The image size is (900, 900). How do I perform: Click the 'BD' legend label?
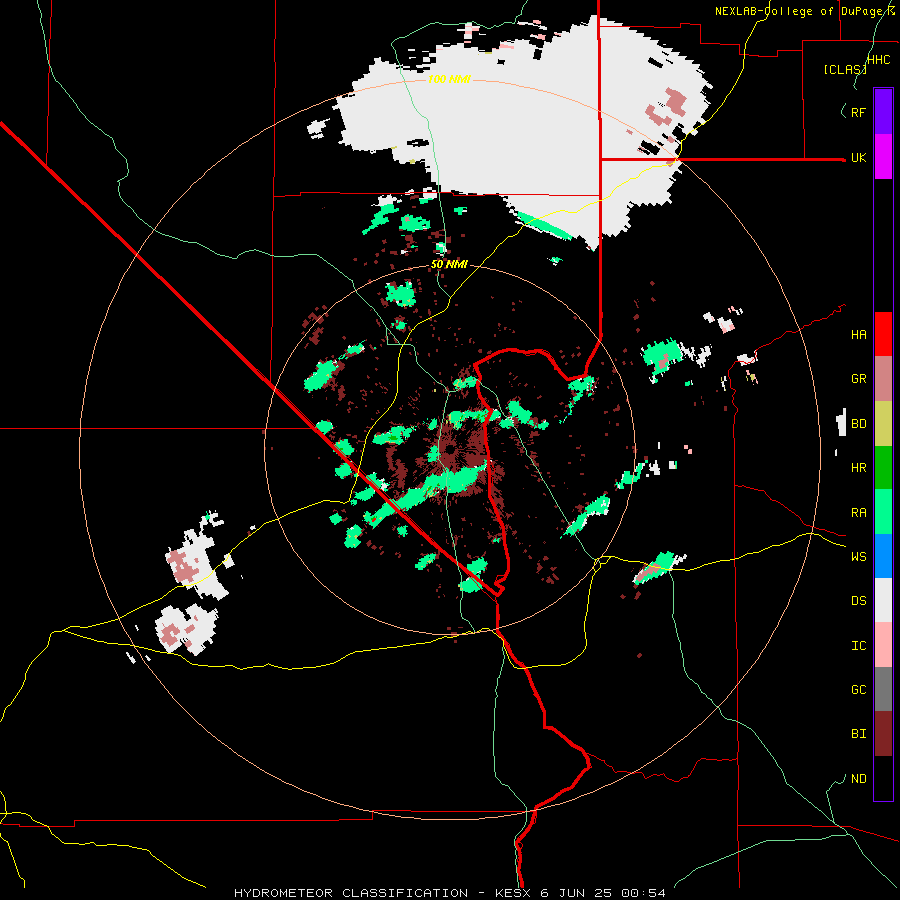point(858,424)
